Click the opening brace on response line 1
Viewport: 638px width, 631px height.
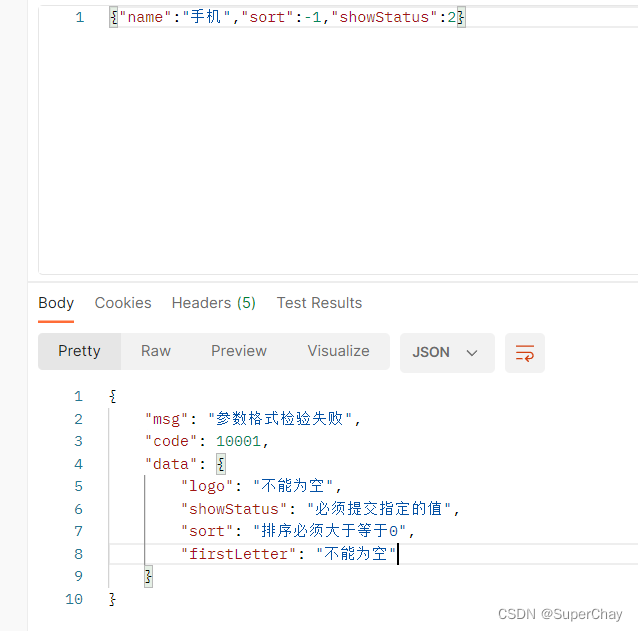[113, 396]
